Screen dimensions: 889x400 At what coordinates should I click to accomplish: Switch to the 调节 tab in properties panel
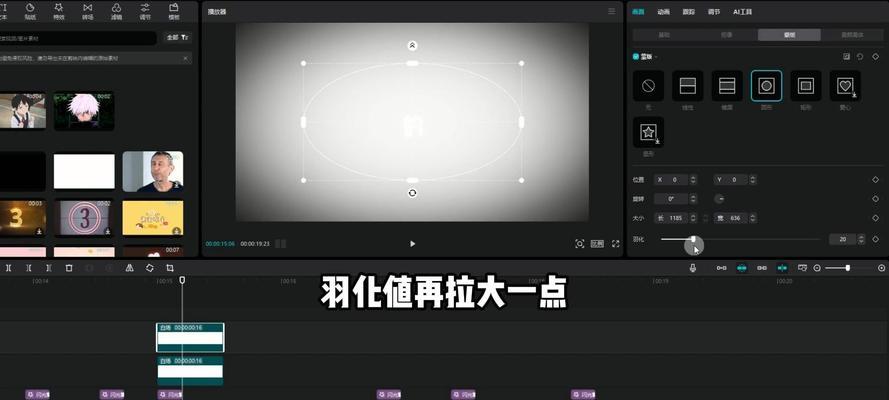pyautogui.click(x=714, y=11)
